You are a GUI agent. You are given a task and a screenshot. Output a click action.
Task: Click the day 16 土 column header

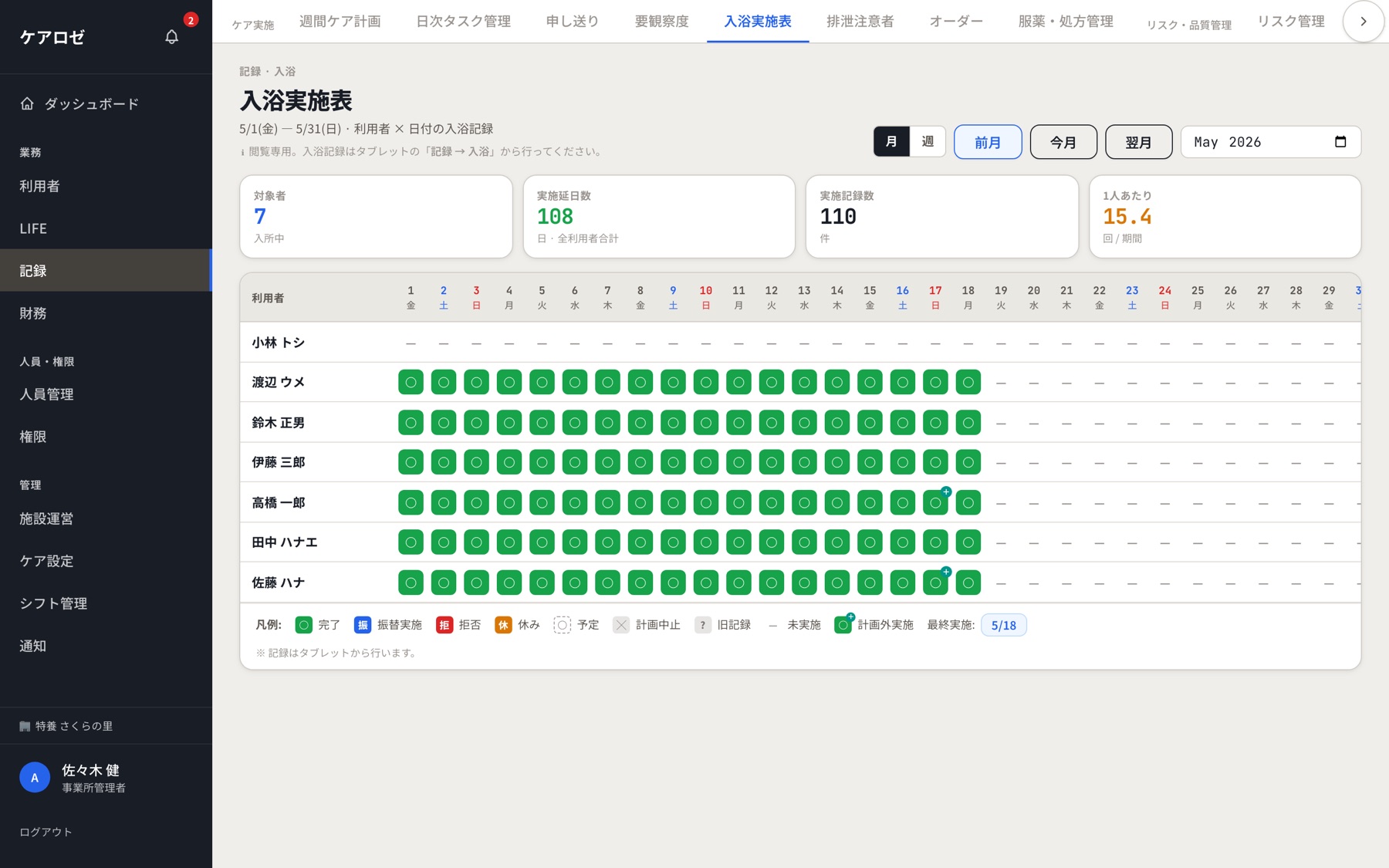pos(903,298)
